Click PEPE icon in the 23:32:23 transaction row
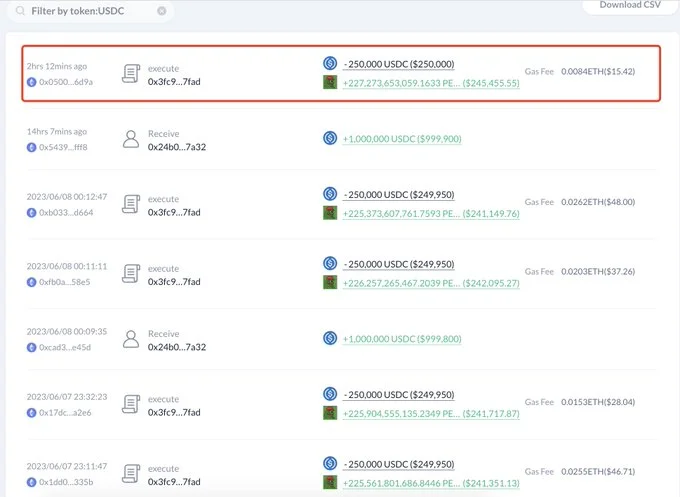The width and height of the screenshot is (680, 497). pos(329,413)
